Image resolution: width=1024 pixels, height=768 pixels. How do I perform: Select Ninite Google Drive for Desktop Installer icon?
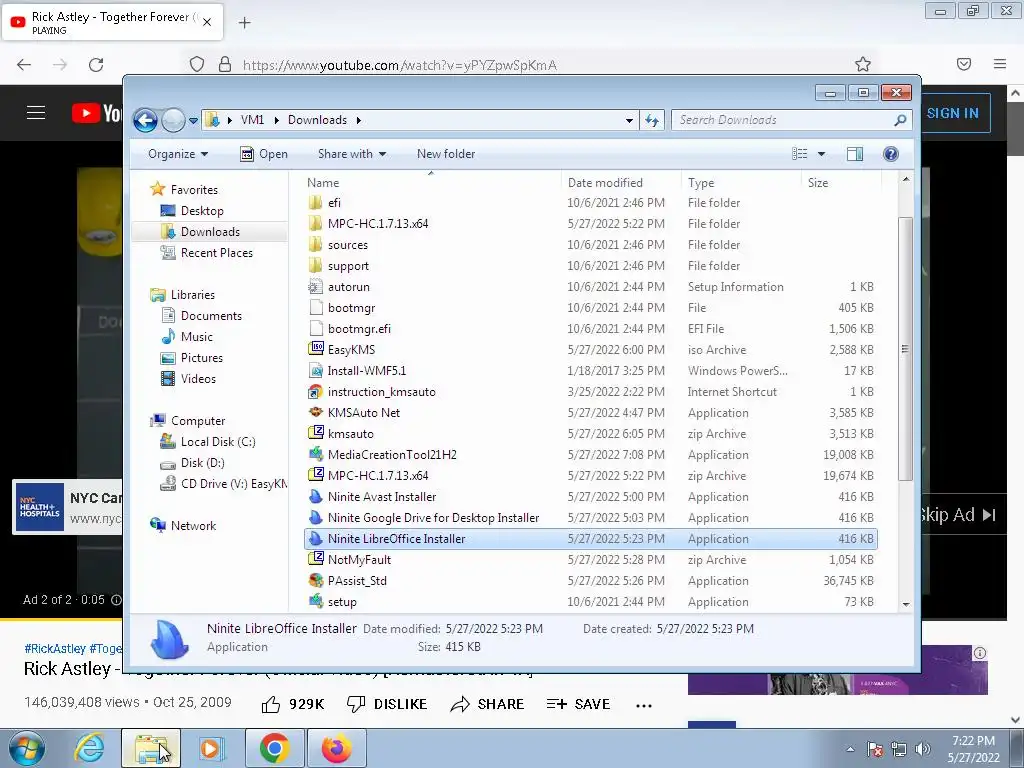[316, 518]
